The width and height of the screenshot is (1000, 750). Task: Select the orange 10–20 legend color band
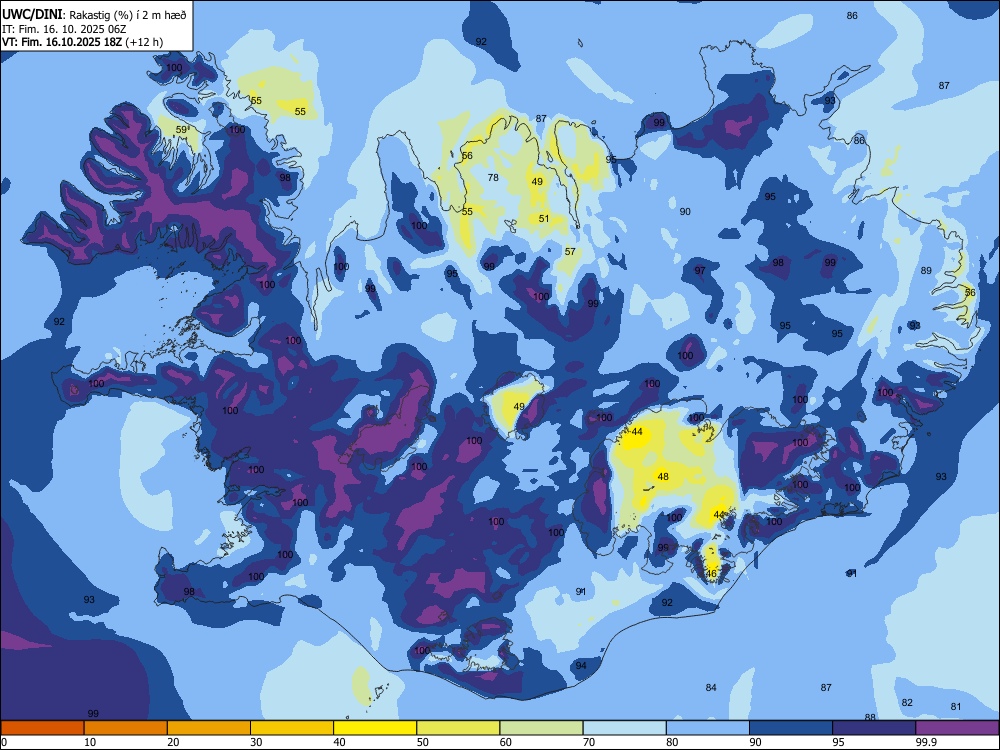126,728
